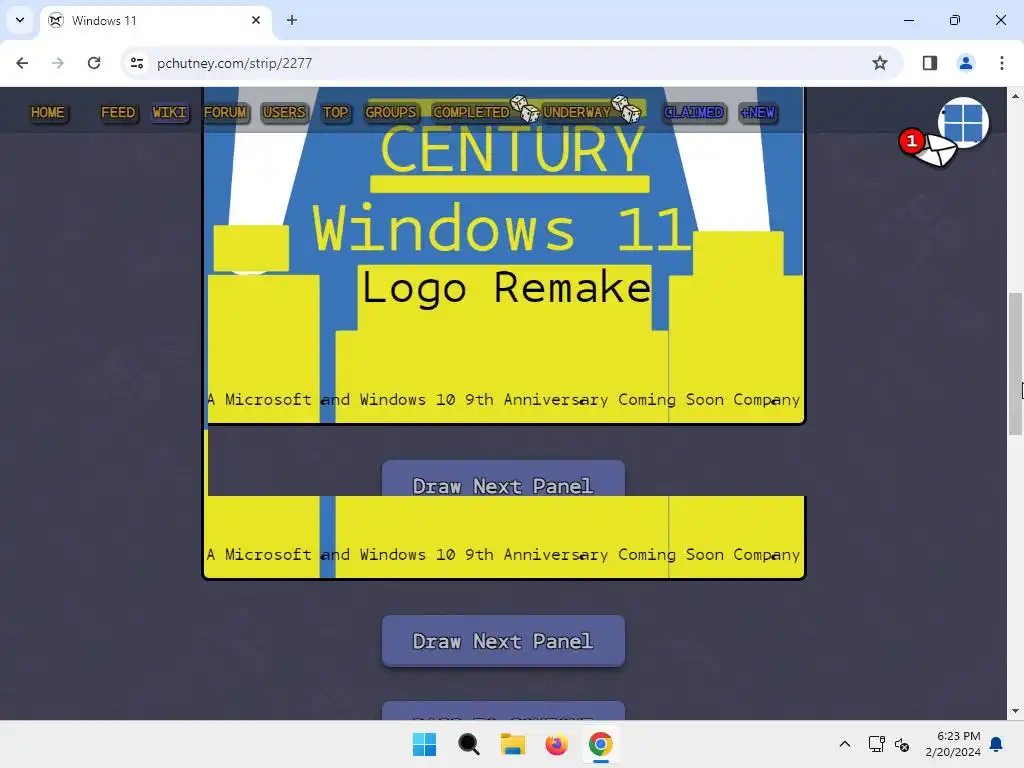Go to the WIKI page
The image size is (1024, 768).
tap(169, 112)
